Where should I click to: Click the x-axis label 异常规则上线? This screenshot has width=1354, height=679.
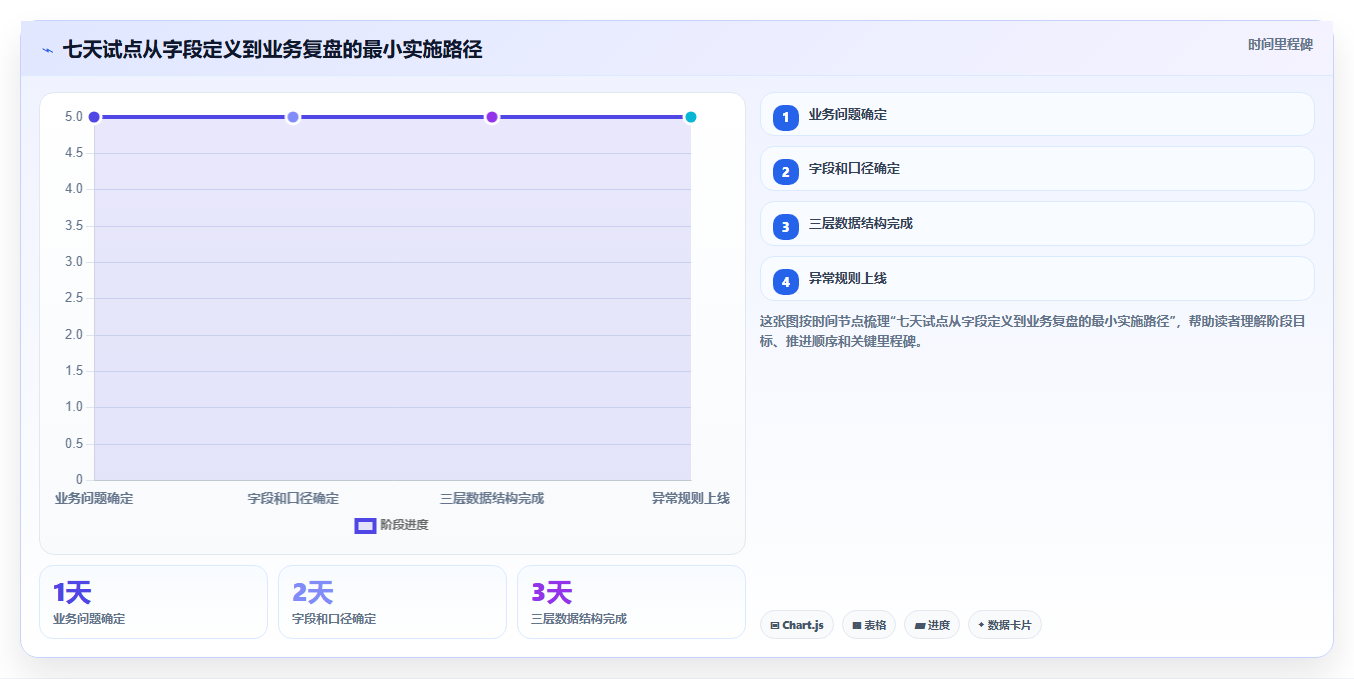(691, 498)
